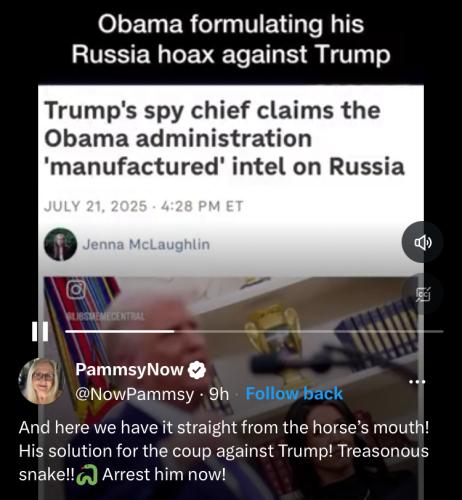Screen dimensions: 462x500
Task: Click the Follow back link
Action: click(294, 394)
